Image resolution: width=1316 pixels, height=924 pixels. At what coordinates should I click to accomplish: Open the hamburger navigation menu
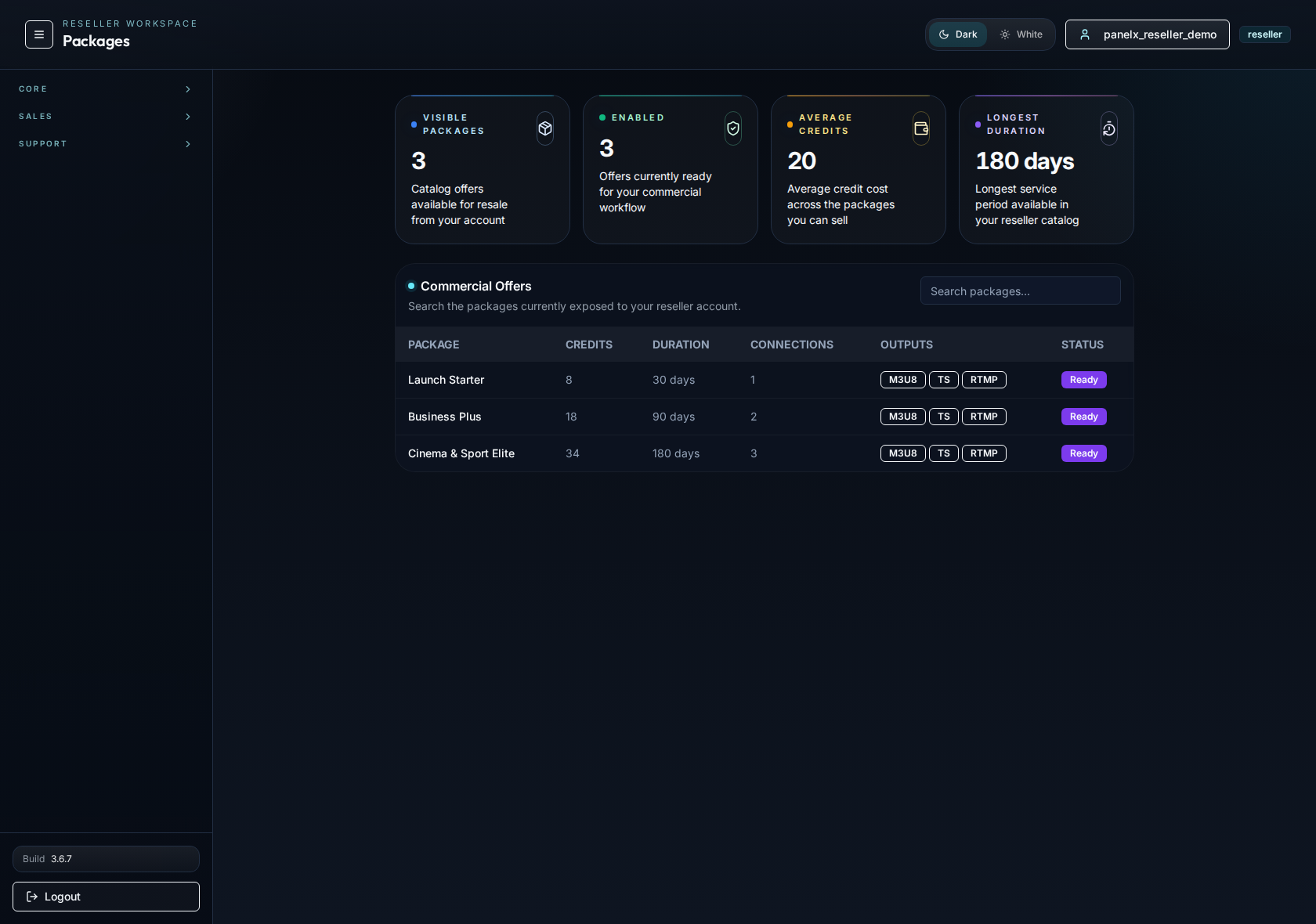38,34
